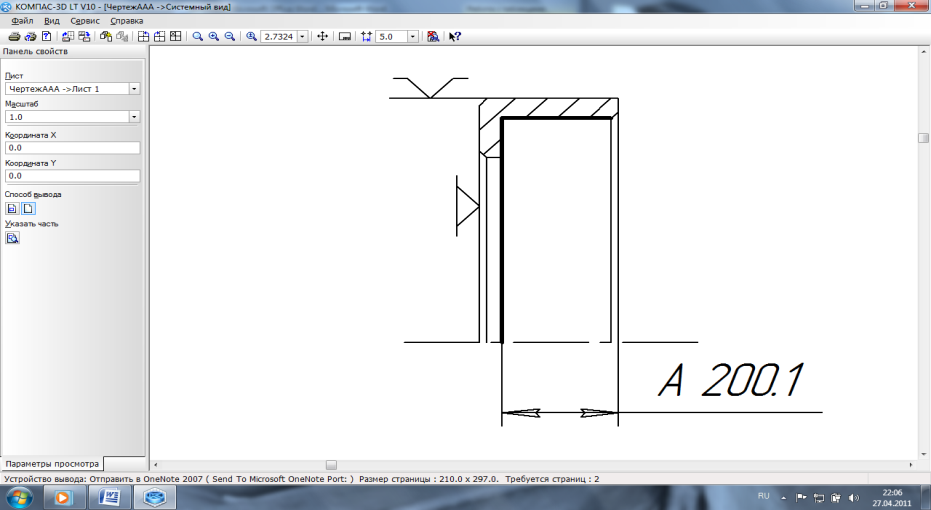Viewport: 931px width, 510px height.
Task: Select first output method (fit sheet) toggle
Action: [12, 208]
